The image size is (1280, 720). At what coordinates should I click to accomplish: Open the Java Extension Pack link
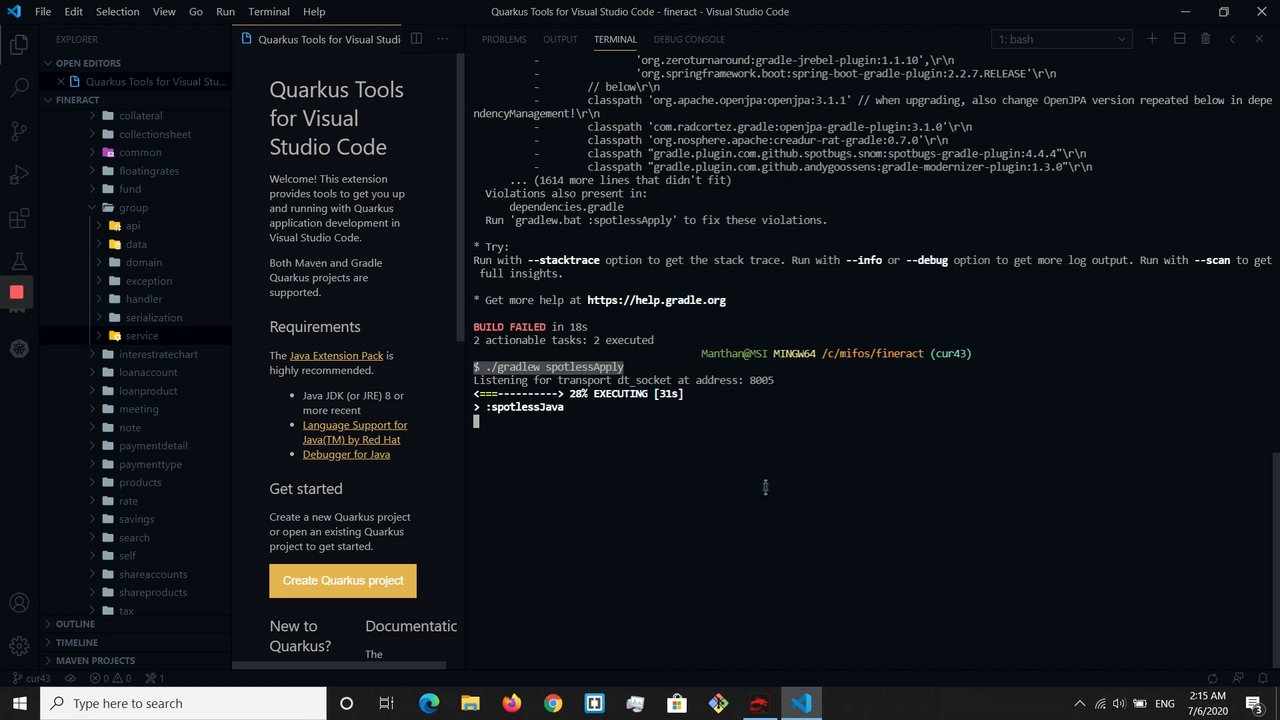(336, 355)
